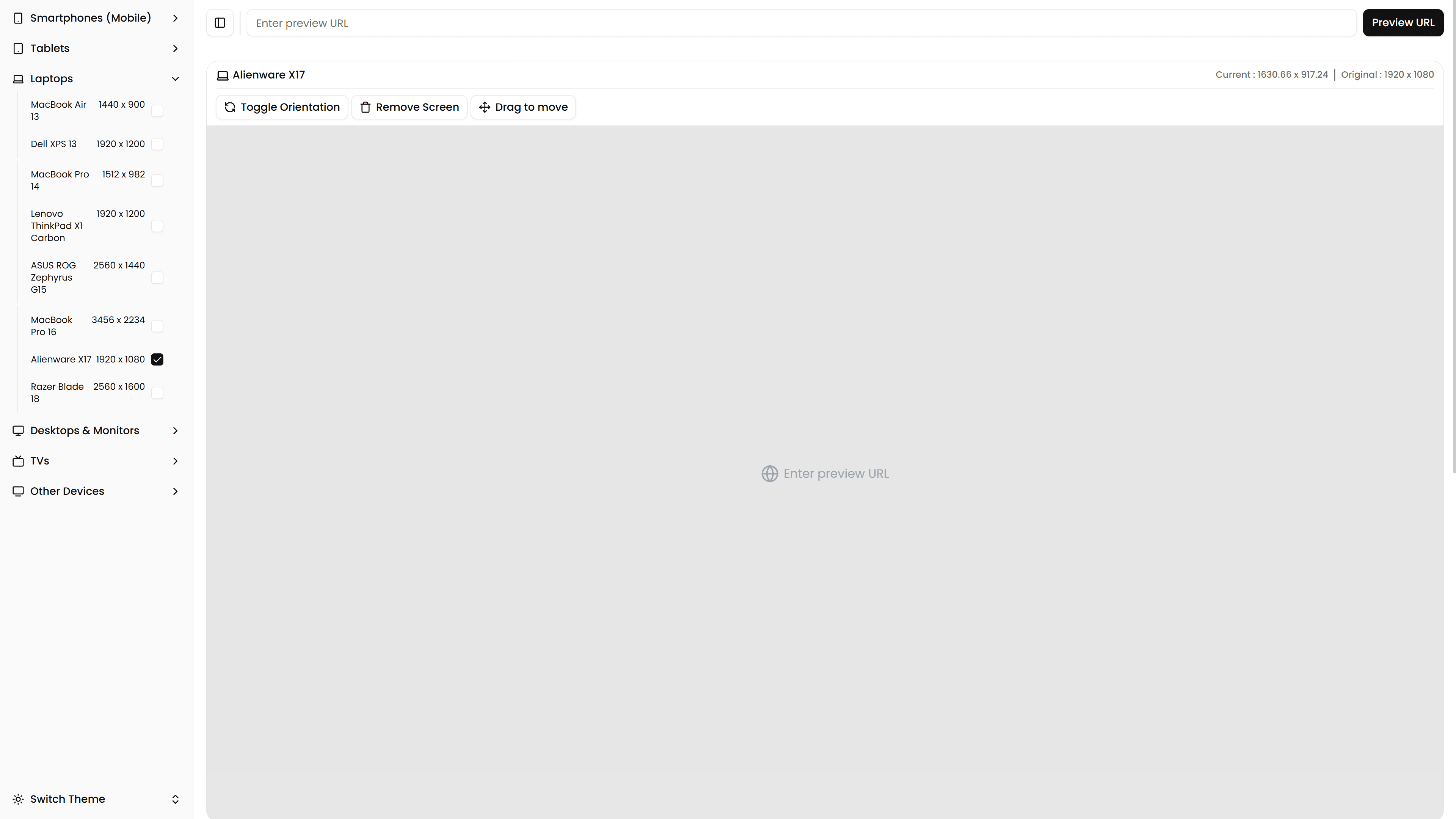Enable the MacBook Pro 16 checkbox

157,326
